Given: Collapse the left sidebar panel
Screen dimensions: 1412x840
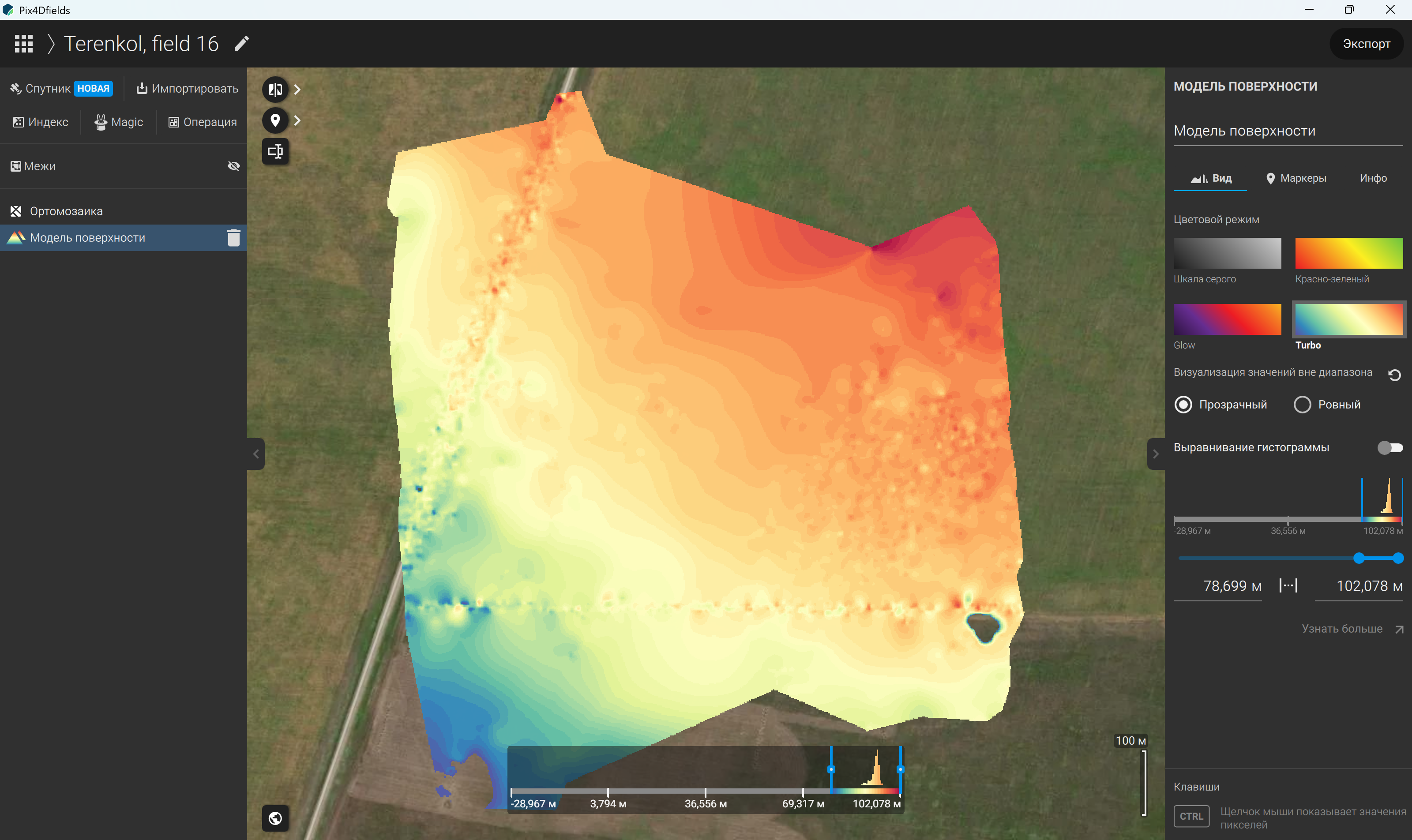Looking at the screenshot, I should coord(256,454).
